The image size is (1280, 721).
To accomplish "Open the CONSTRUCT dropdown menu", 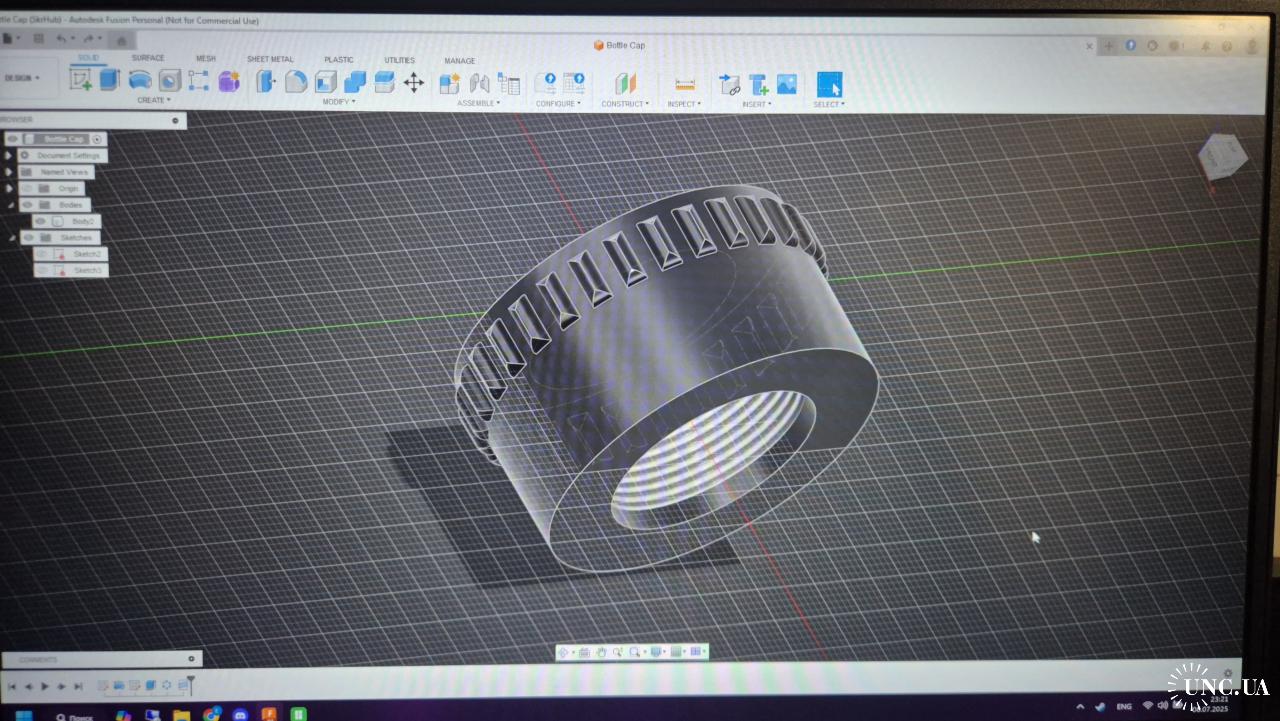I will coord(625,103).
